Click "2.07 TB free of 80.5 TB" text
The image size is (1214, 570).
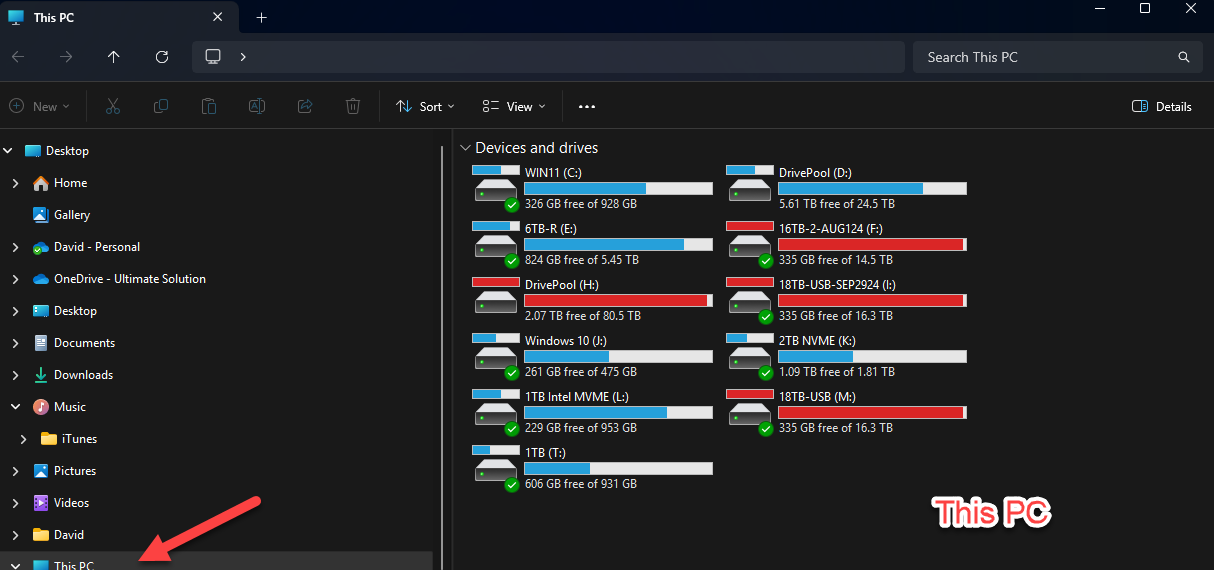583,316
